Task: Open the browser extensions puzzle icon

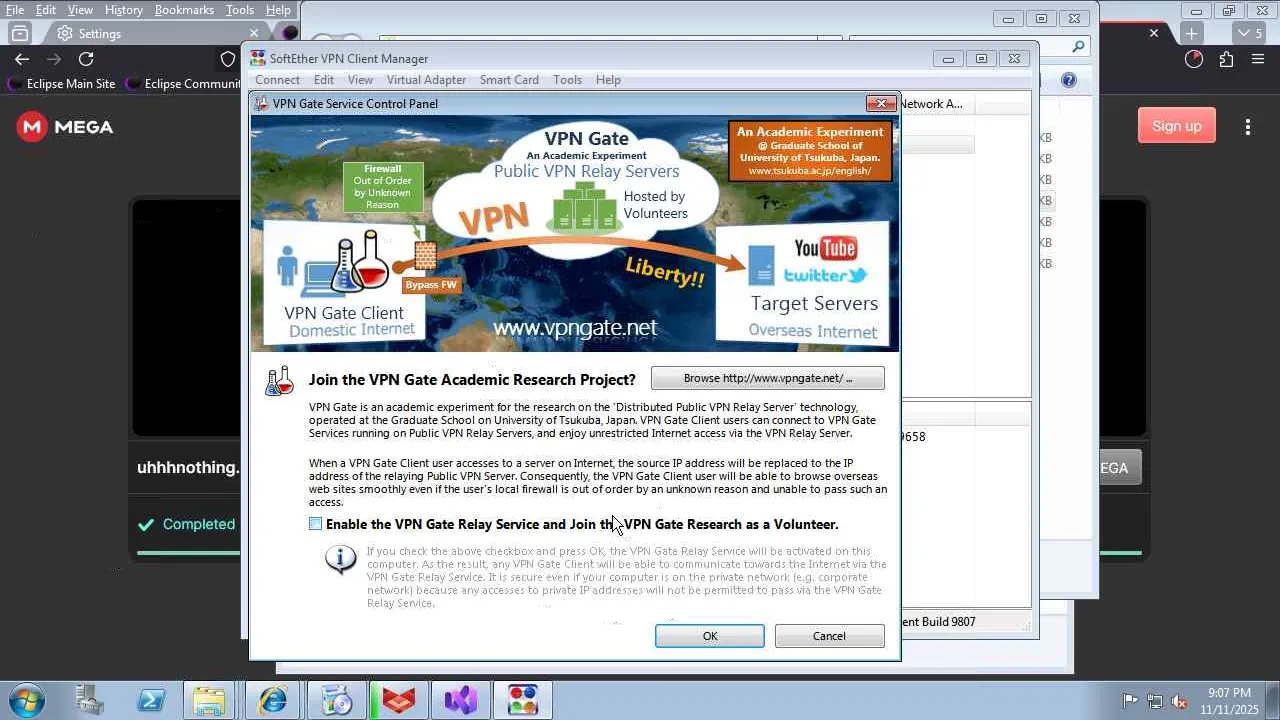Action: point(1226,59)
